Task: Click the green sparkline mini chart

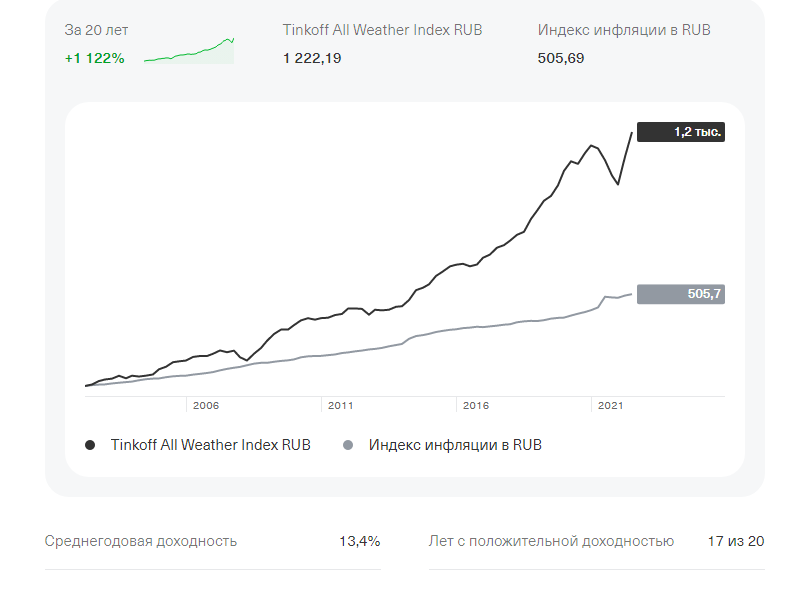Action: tap(189, 51)
